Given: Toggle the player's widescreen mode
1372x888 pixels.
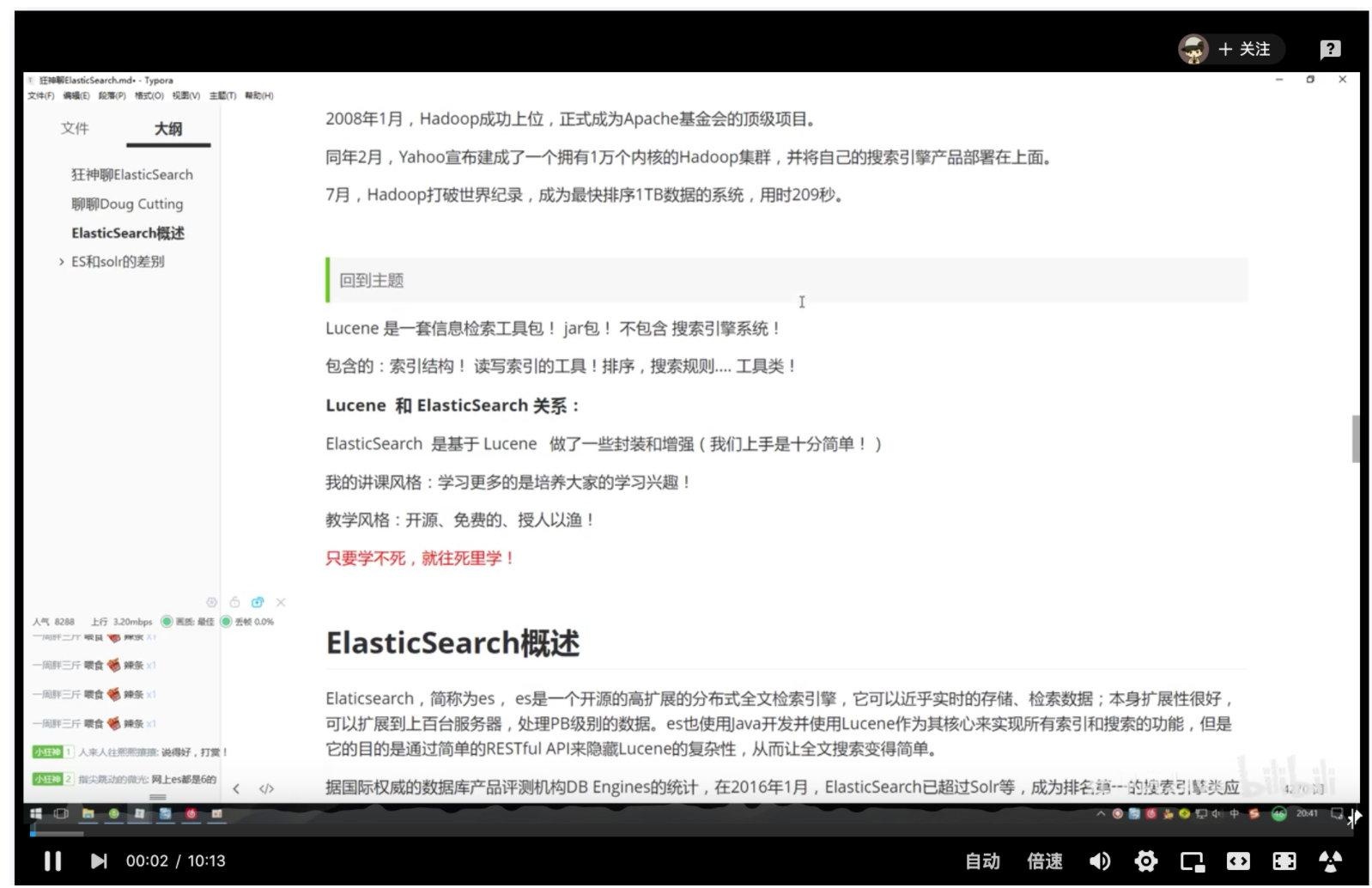Looking at the screenshot, I should coord(1238,861).
